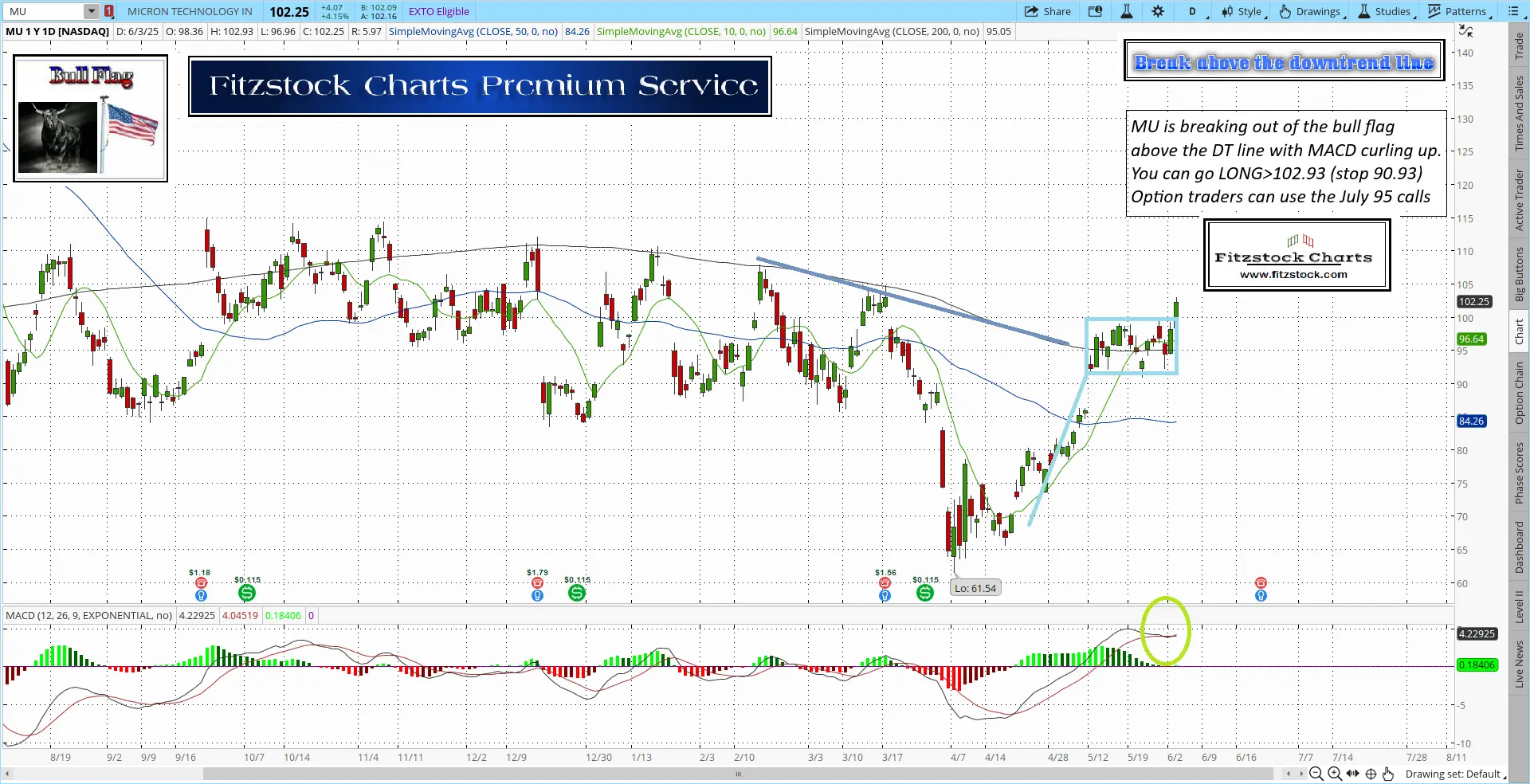Image resolution: width=1530 pixels, height=784 pixels.
Task: Open the Drawing set: Default dropdown
Action: 1455,774
